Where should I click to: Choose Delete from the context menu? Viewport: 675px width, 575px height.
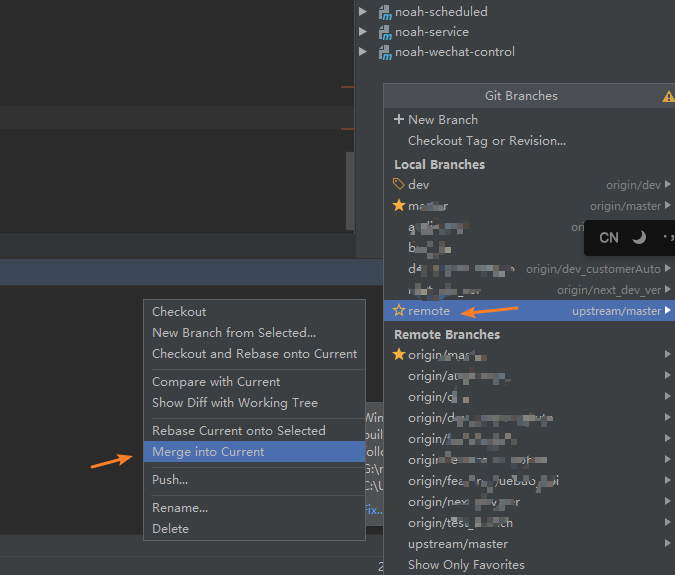click(254, 529)
